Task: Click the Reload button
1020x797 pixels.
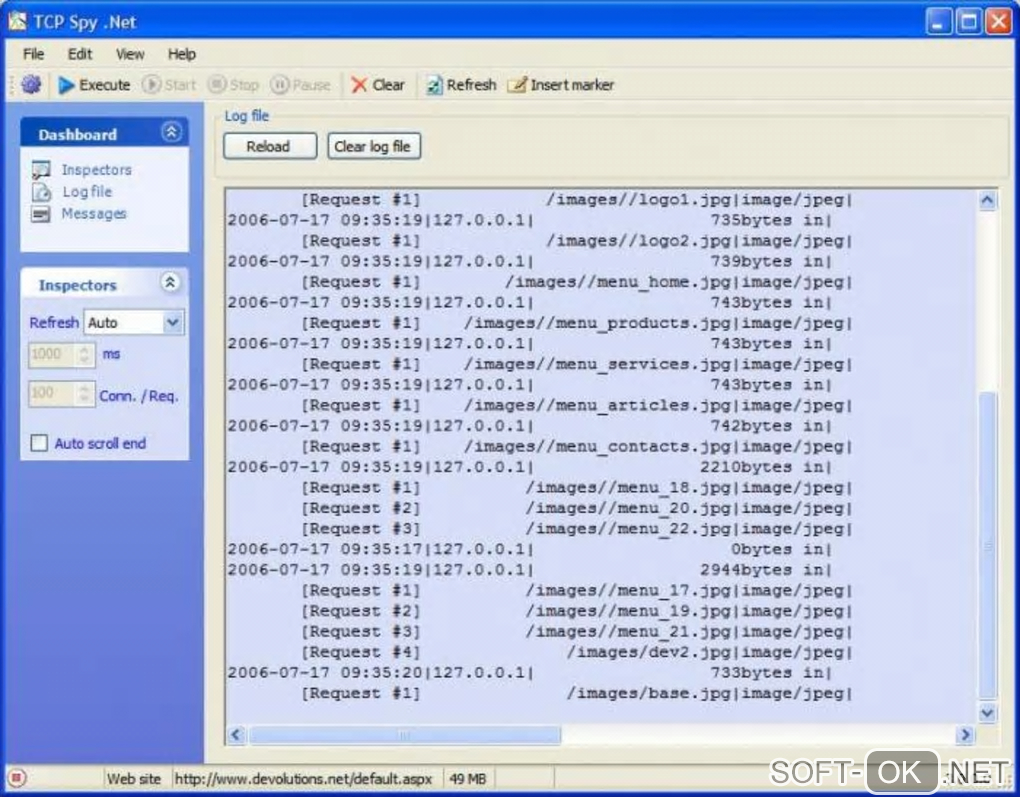Action: coord(270,146)
